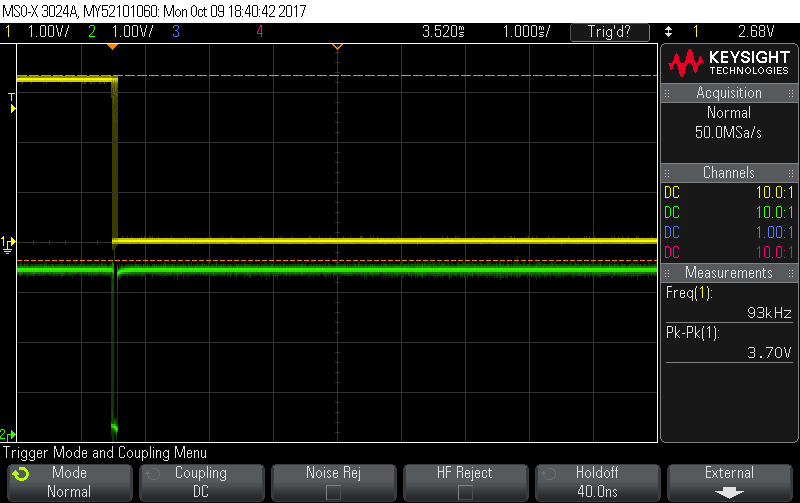
Task: Enable the HF Reject checkbox
Action: point(465,492)
